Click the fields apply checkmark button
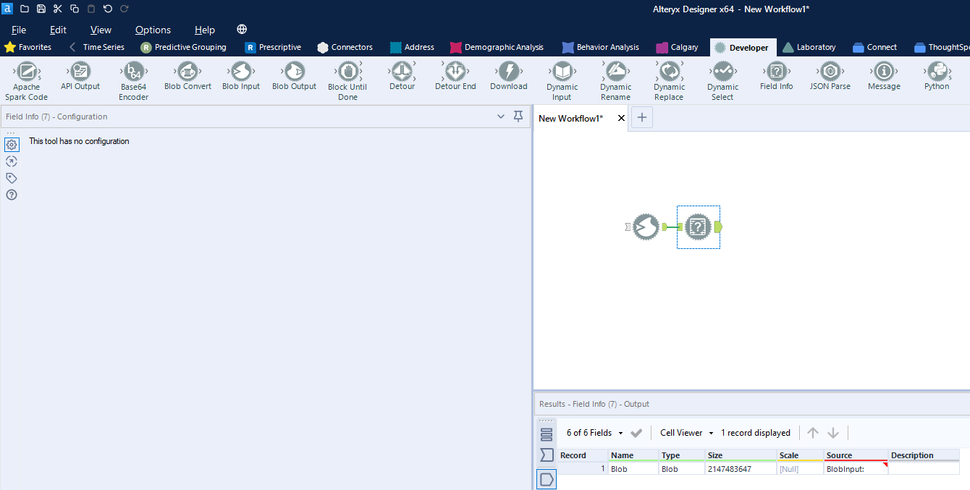970x490 pixels. 636,433
